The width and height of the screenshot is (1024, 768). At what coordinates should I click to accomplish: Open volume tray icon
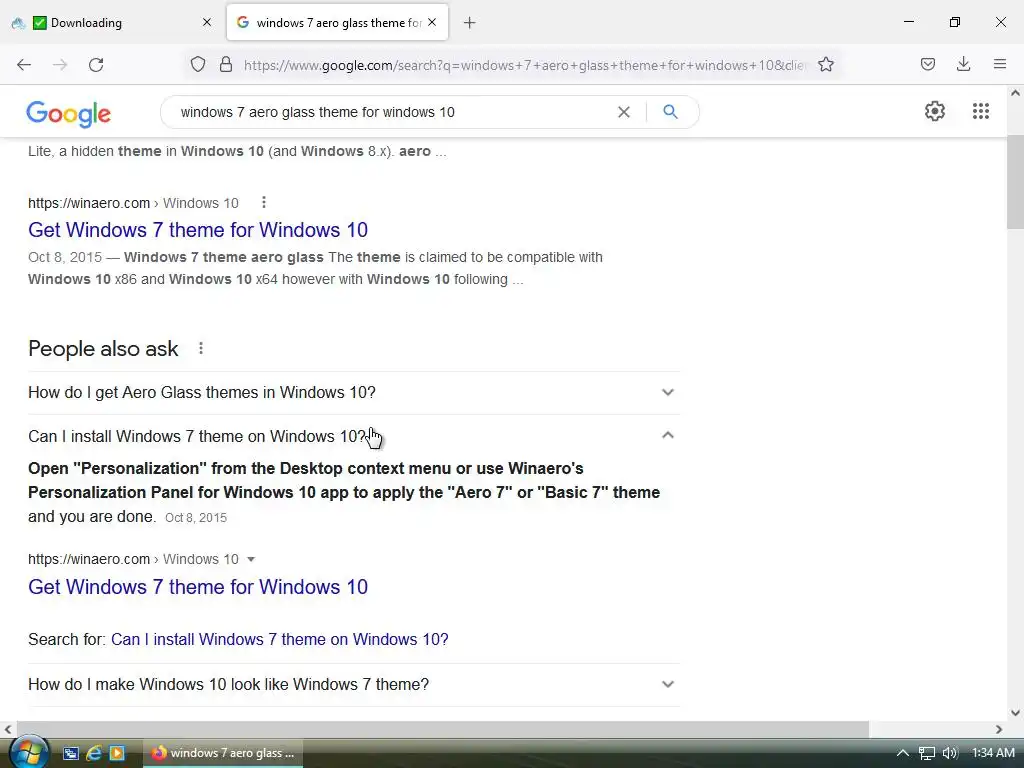pos(950,753)
